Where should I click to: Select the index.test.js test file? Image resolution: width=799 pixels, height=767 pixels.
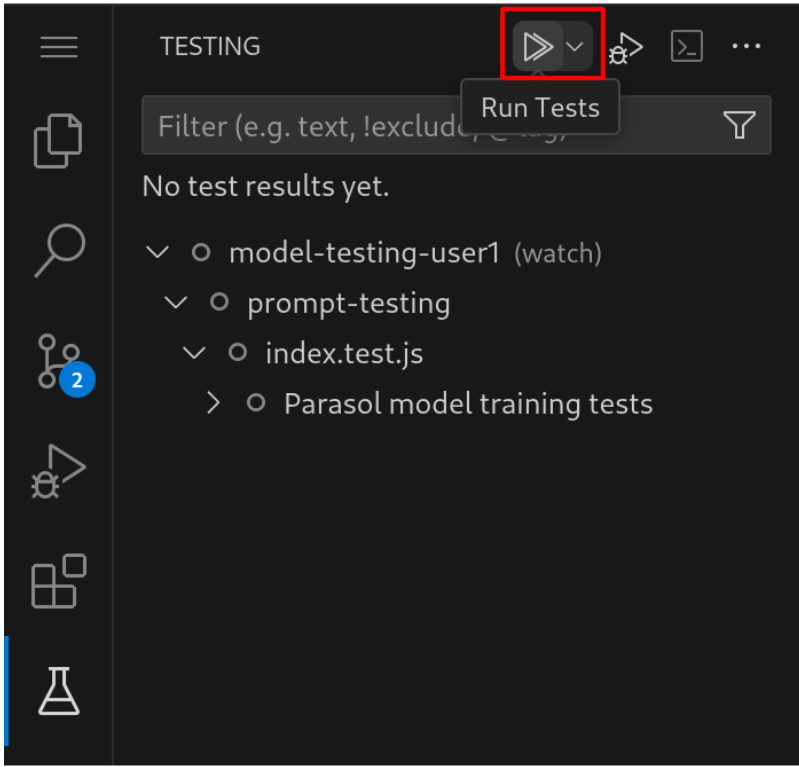326,353
